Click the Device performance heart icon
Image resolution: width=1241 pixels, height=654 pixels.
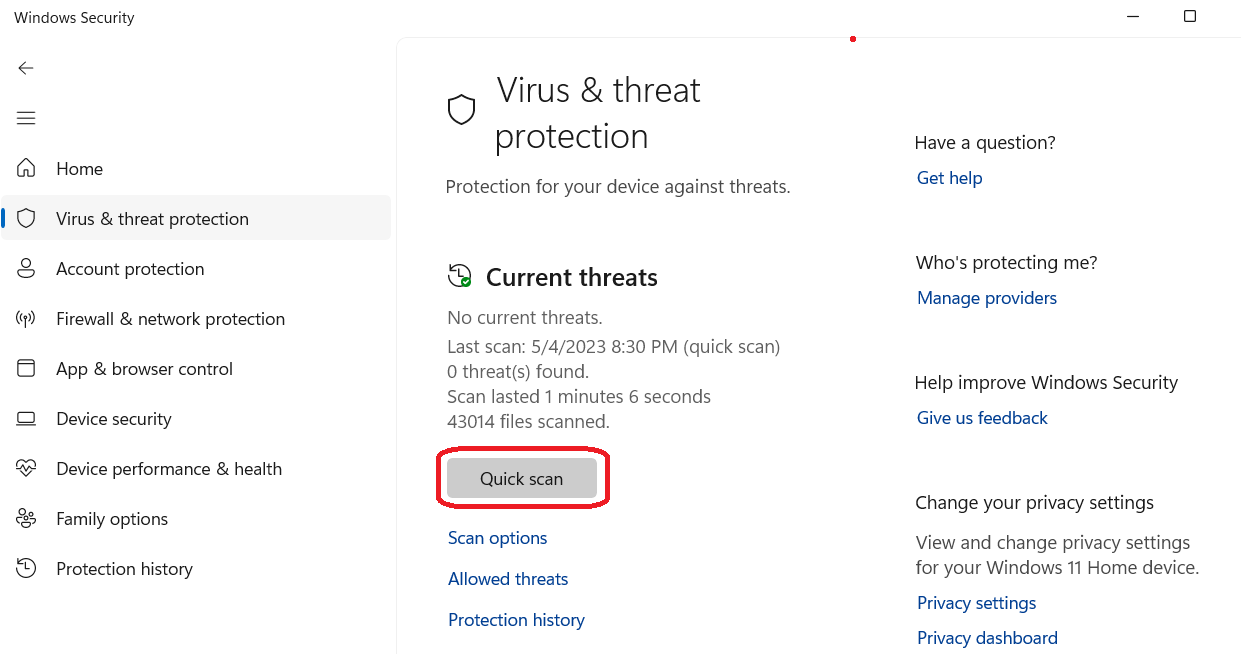26,468
